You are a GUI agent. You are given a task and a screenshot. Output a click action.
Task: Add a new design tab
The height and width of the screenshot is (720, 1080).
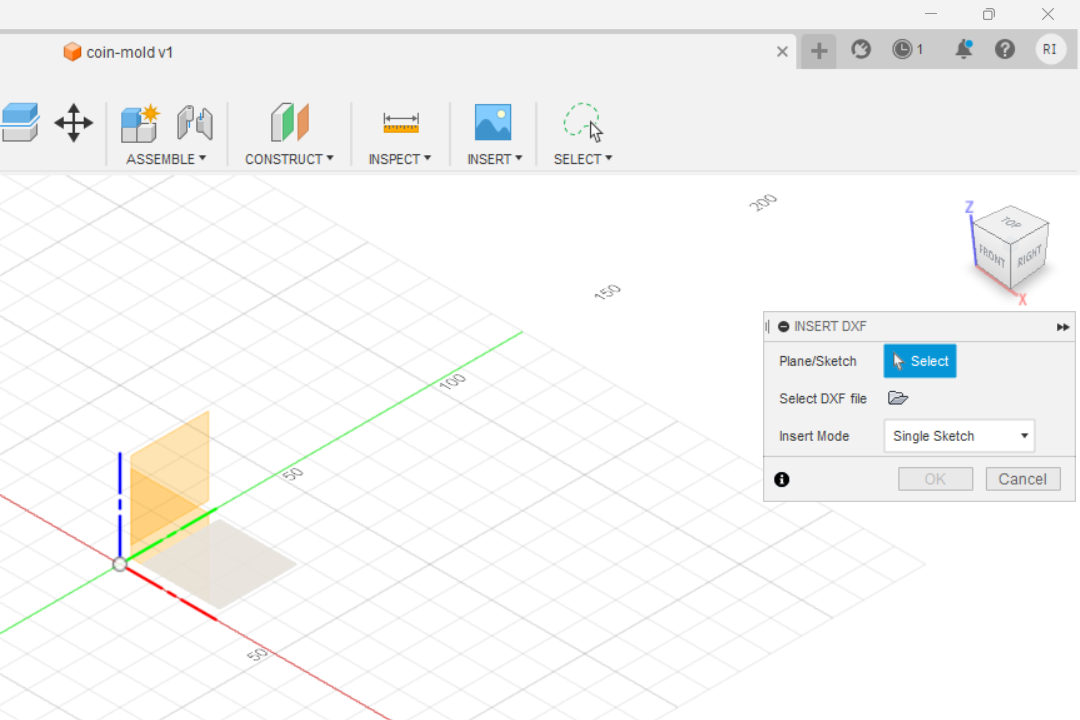coord(818,50)
